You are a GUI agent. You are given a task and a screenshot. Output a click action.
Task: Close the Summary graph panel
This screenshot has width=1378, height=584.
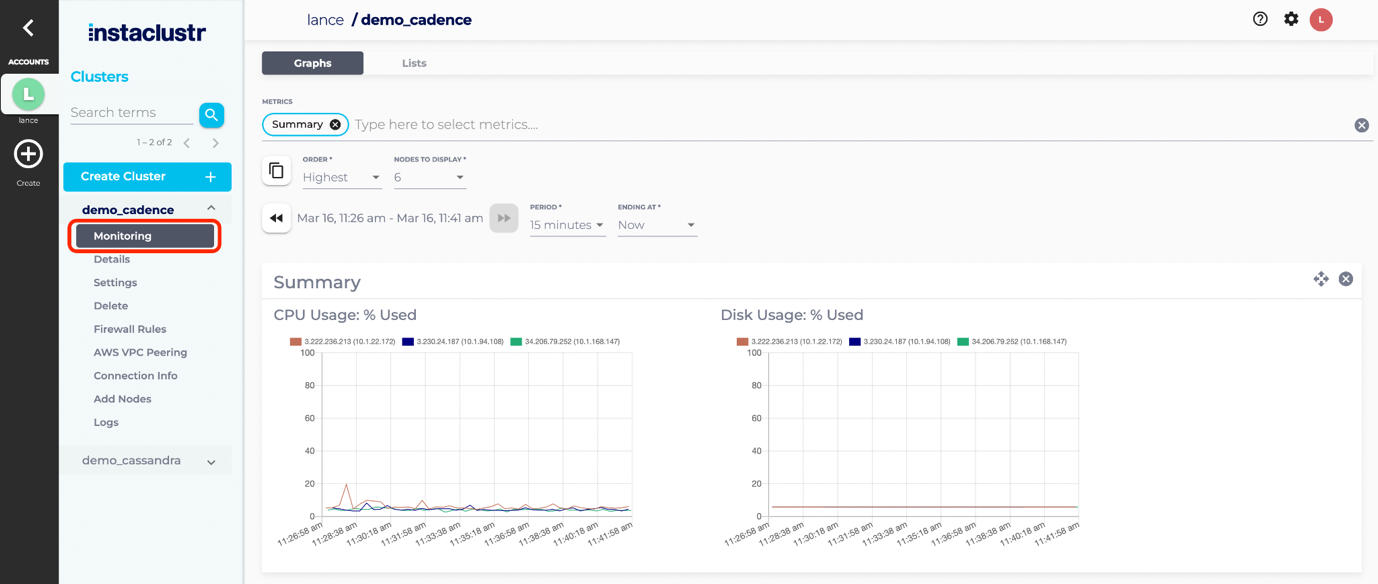(1346, 279)
